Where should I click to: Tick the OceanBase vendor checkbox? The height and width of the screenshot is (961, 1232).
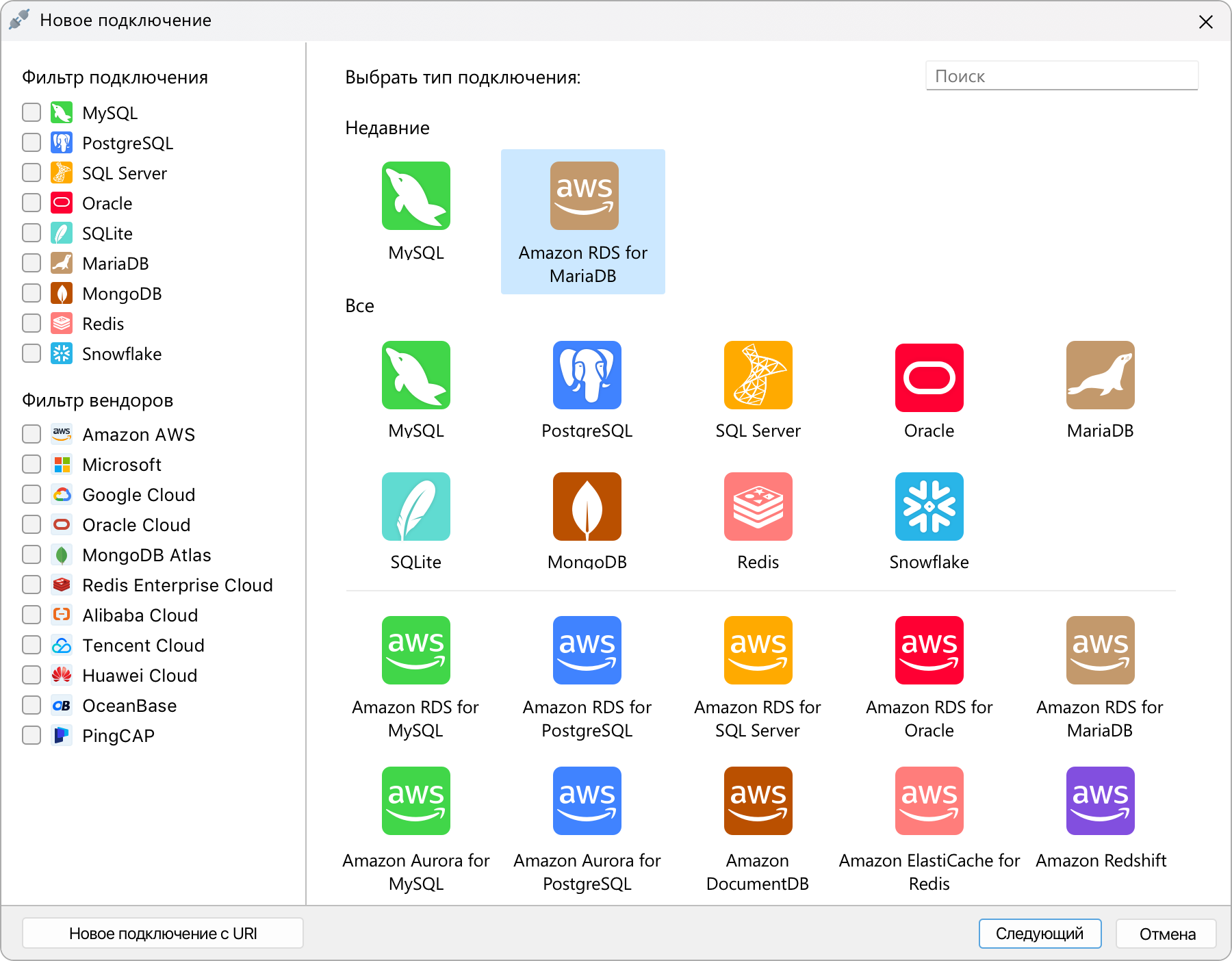click(x=31, y=705)
